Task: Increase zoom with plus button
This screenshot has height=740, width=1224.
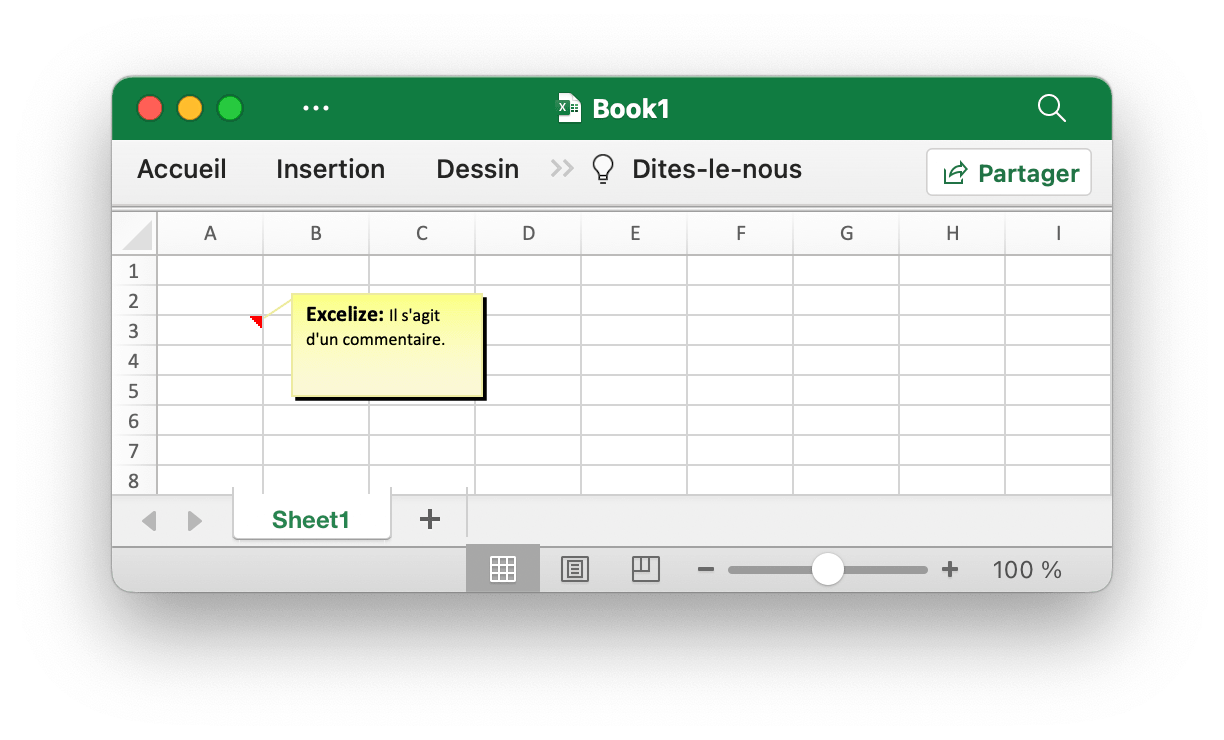Action: pos(950,570)
